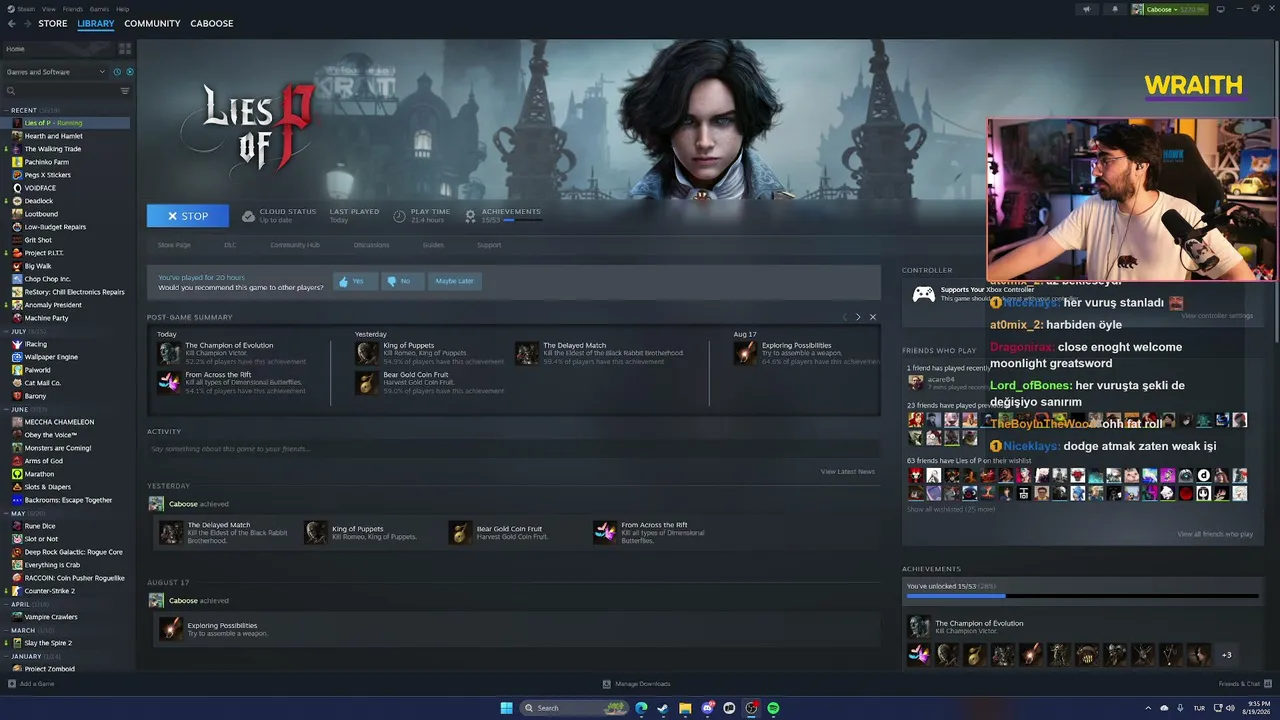Image resolution: width=1280 pixels, height=720 pixels.
Task: Go back using the navigation arrow
Action: pos(11,23)
